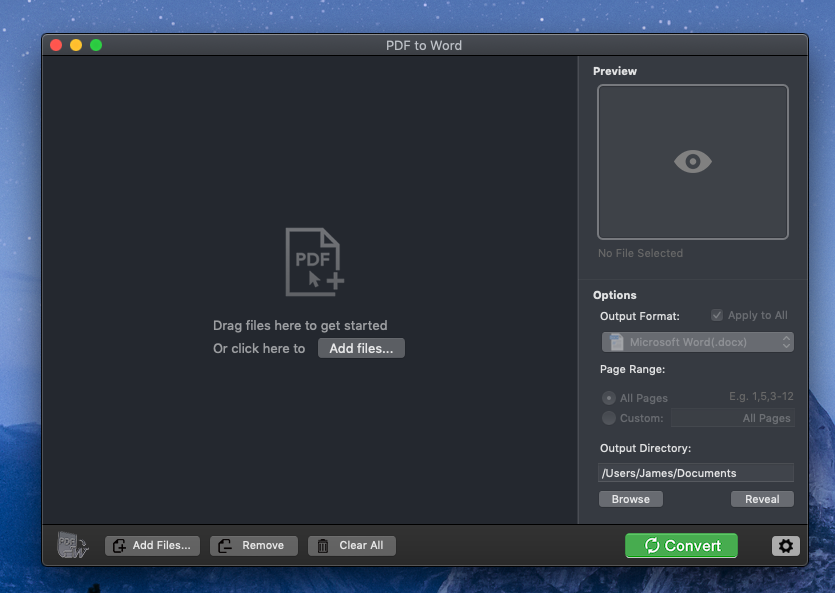Click the trash can icon on Clear All
Image resolution: width=835 pixels, height=593 pixels.
(x=323, y=546)
